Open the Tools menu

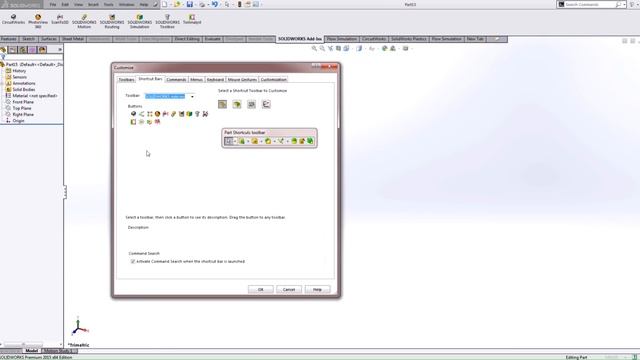pos(109,4)
